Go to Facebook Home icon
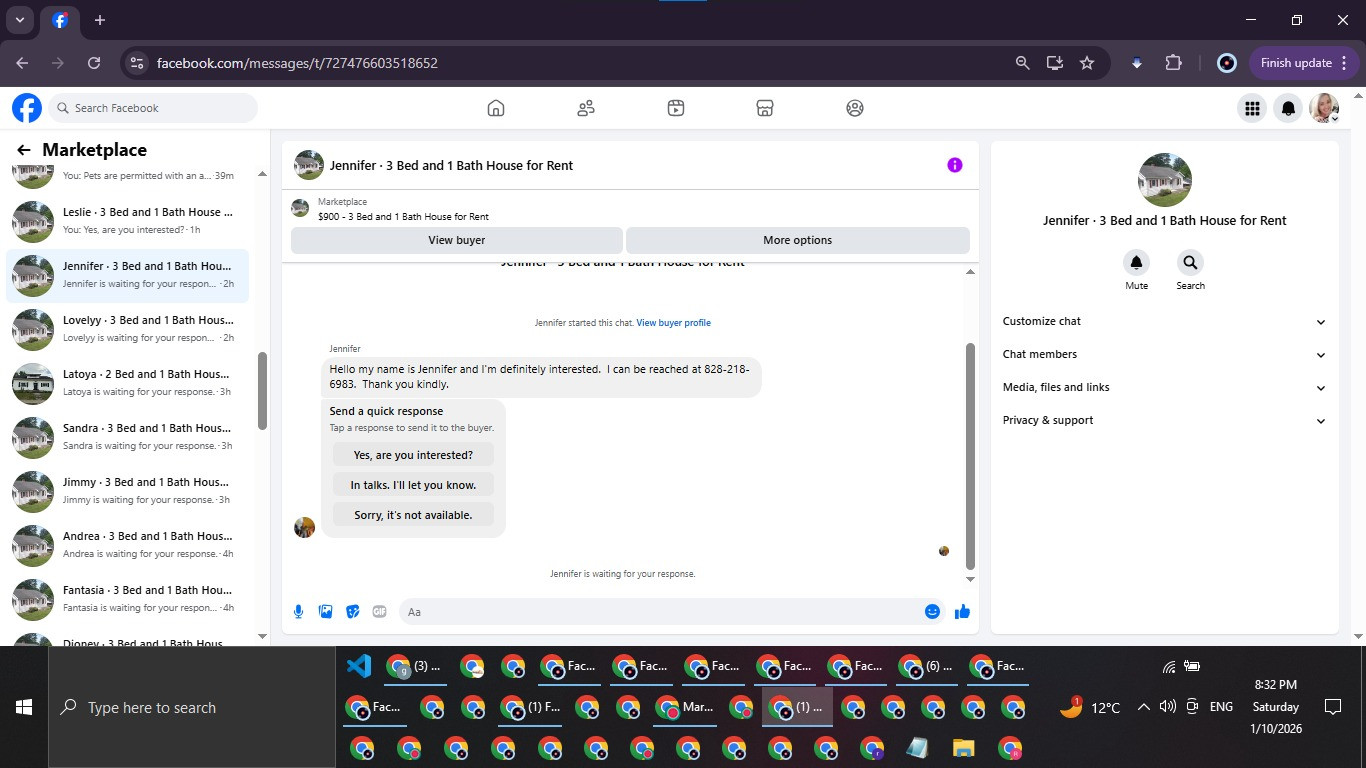This screenshot has width=1366, height=768. (x=496, y=108)
